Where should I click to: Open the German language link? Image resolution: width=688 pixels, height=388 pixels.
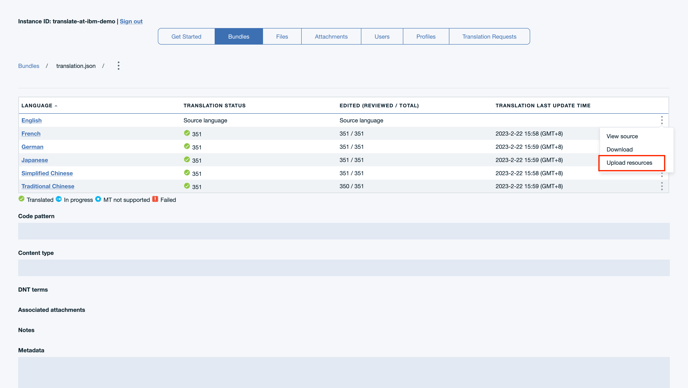tap(32, 147)
